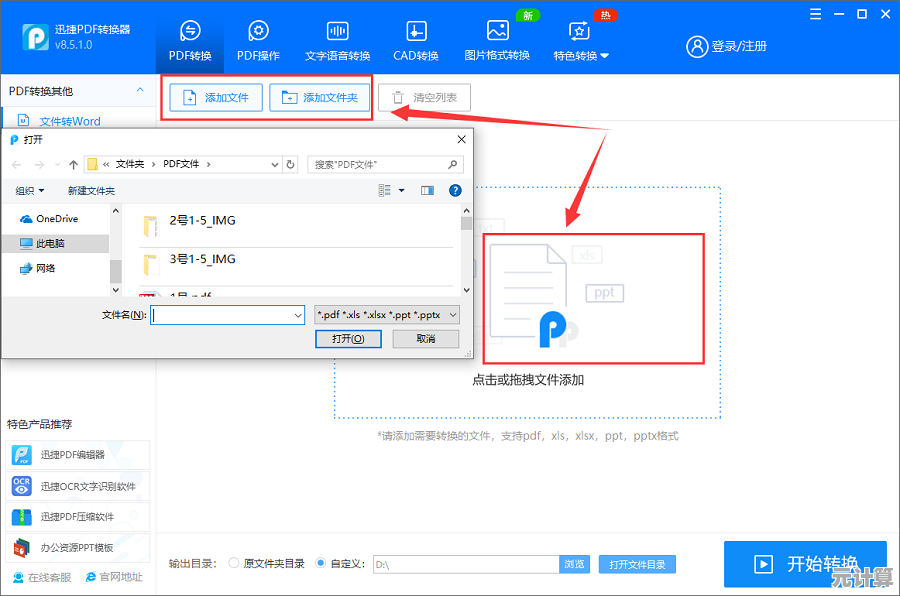The width and height of the screenshot is (900, 596).
Task: Click the 开始转换 button
Action: 805,563
